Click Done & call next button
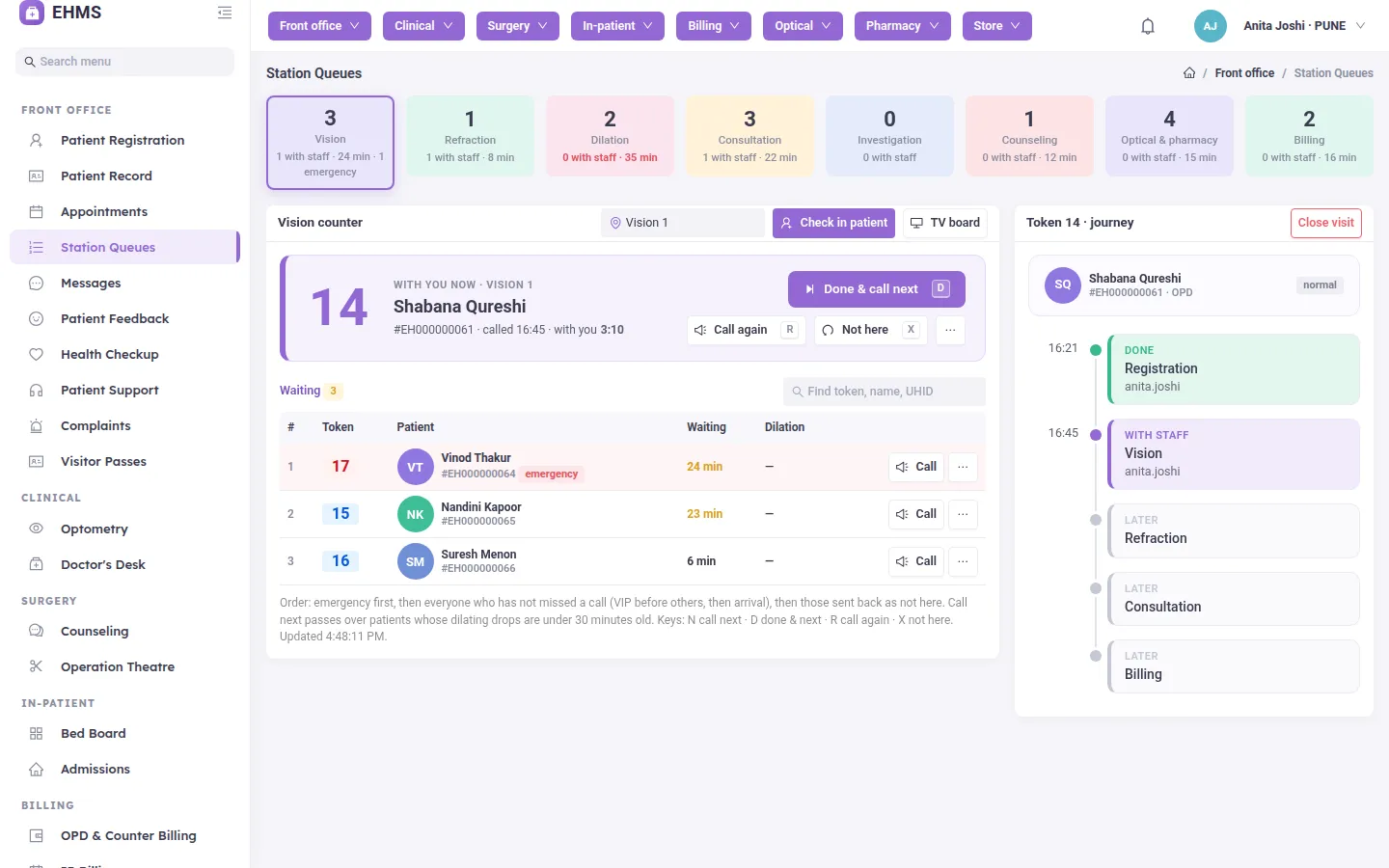 [x=877, y=289]
